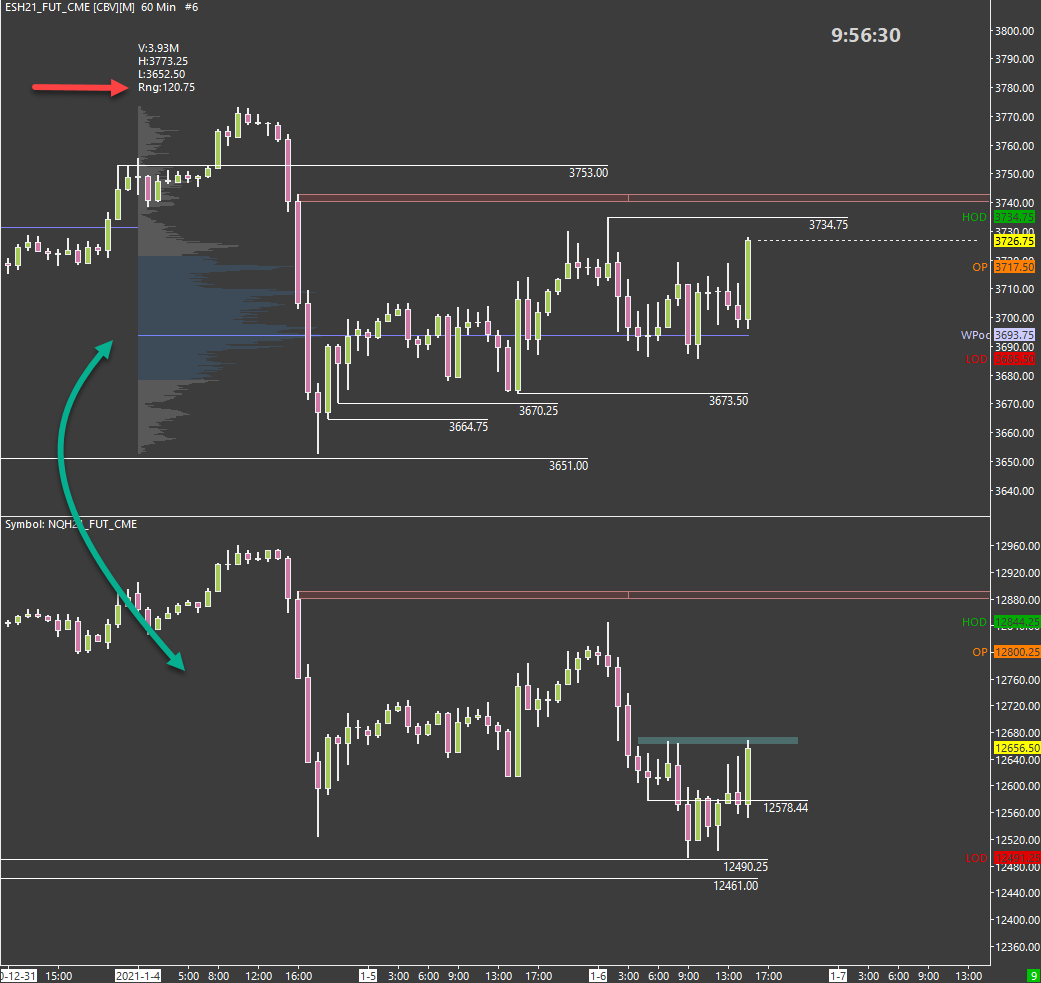The image size is (1041, 983).
Task: Click the OP 12800.25 open tag
Action: point(1006,652)
